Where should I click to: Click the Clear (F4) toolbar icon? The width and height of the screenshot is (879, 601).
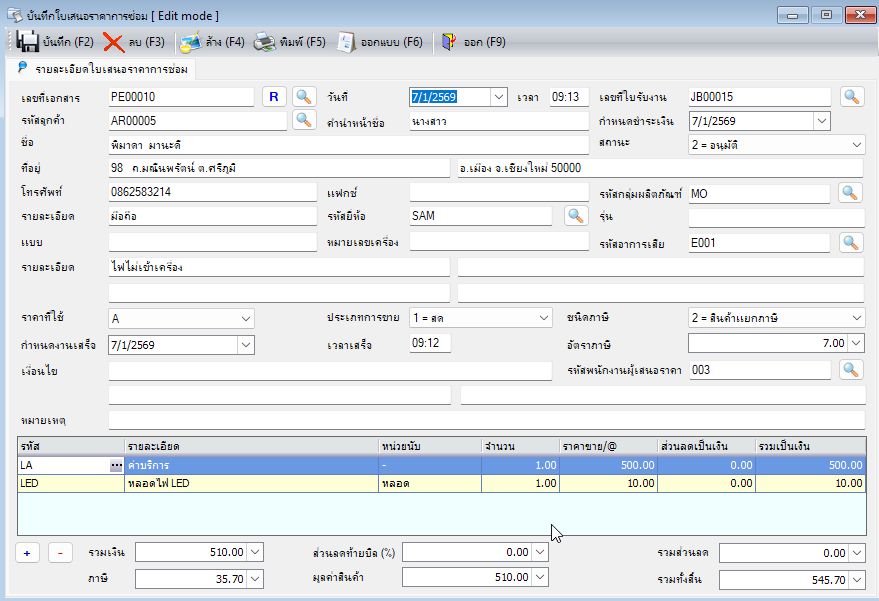coord(191,43)
